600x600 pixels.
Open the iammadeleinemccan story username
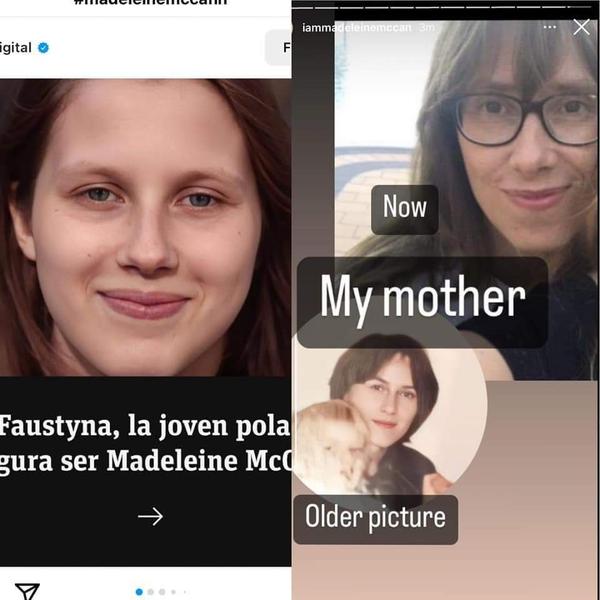click(357, 28)
